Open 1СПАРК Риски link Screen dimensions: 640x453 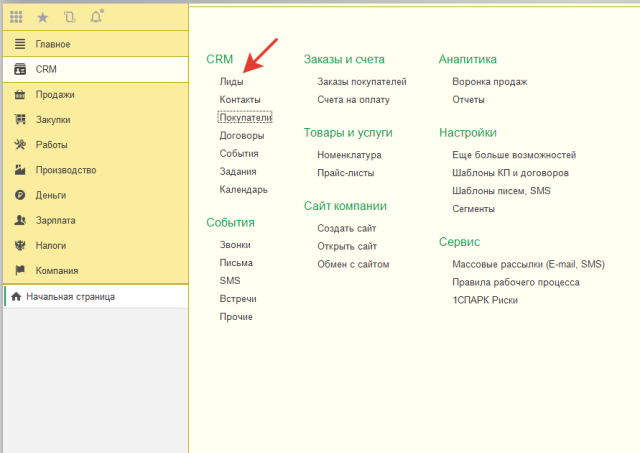click(485, 300)
